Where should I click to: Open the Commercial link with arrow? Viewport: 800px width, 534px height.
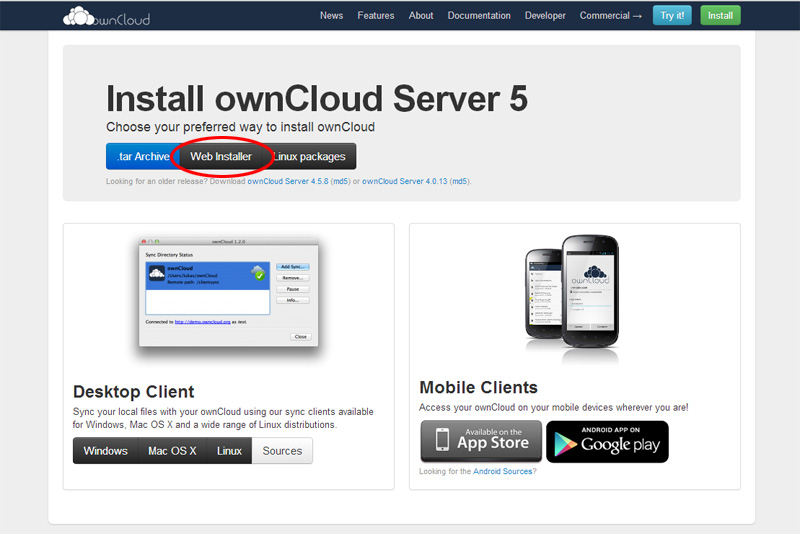(610, 16)
